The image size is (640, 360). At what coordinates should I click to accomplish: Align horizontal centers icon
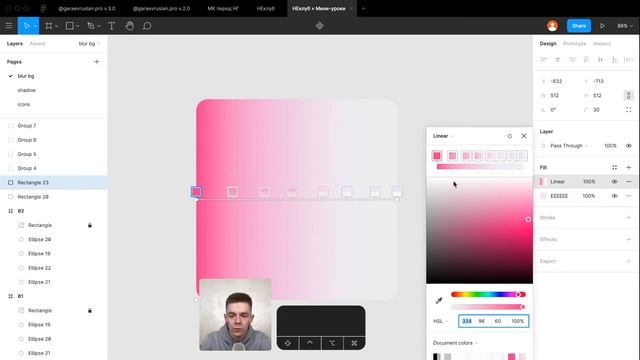pos(558,60)
